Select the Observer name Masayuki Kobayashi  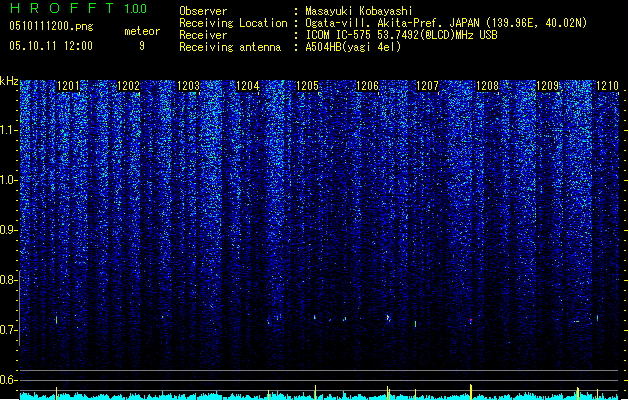359,11
